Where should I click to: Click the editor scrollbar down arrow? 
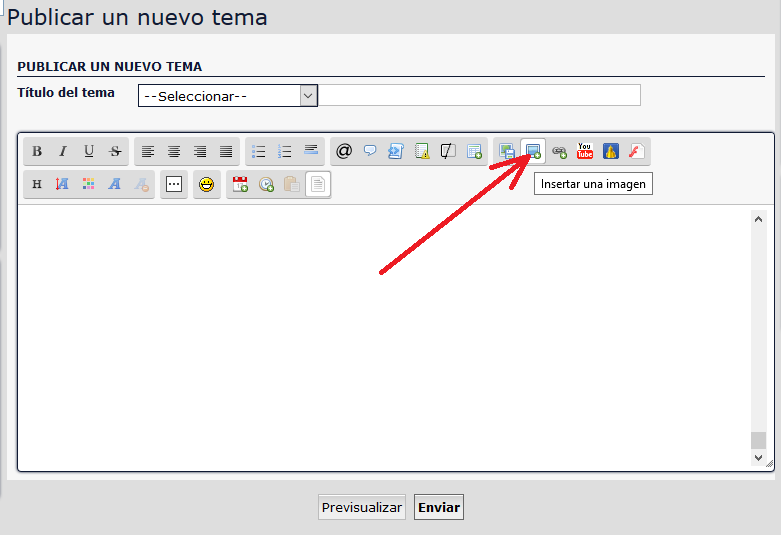point(759,458)
